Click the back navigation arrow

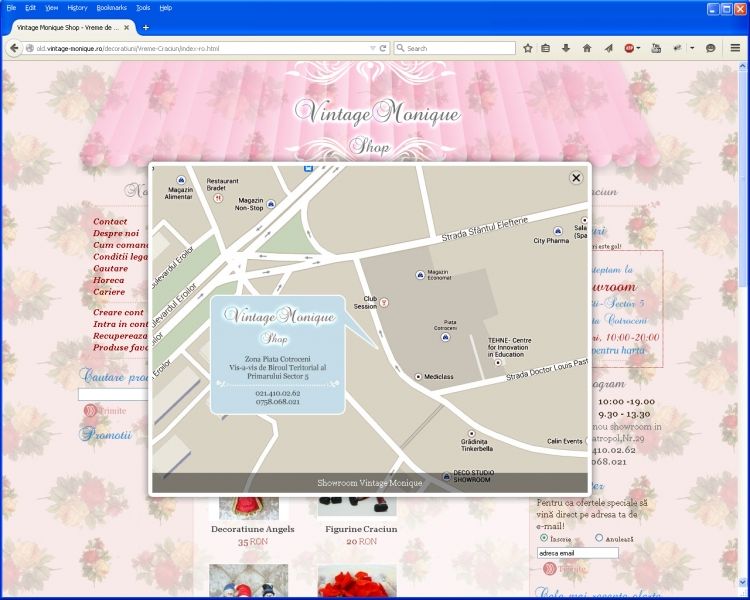14,48
